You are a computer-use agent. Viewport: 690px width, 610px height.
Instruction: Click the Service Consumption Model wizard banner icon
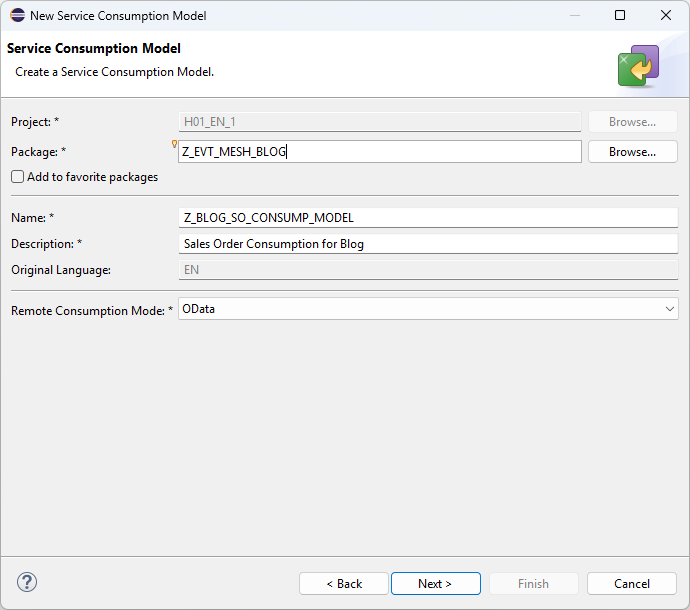[638, 66]
